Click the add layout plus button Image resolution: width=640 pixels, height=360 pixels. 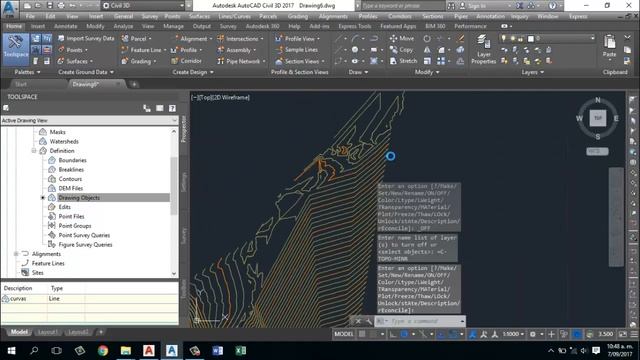101,332
